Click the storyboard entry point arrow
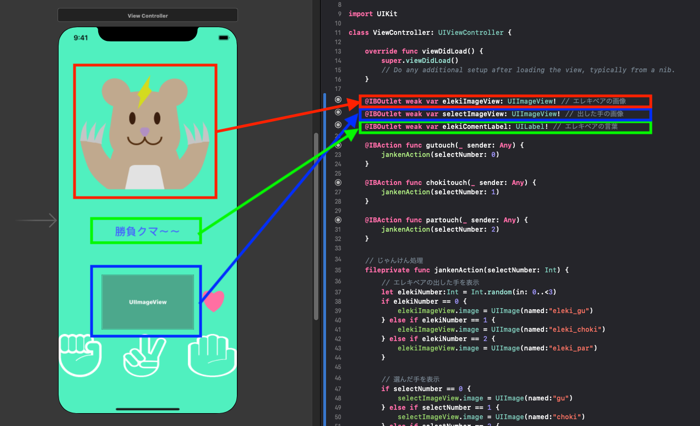The image size is (700, 426). tap(37, 220)
